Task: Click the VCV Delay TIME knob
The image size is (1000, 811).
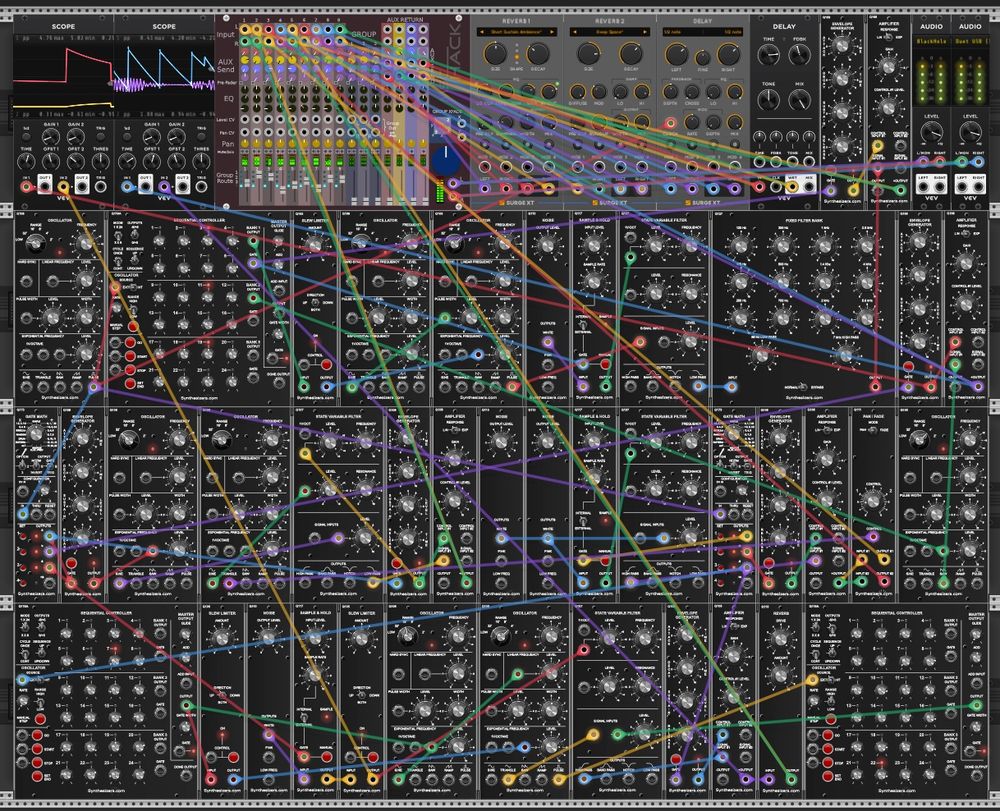Action: 768,55
